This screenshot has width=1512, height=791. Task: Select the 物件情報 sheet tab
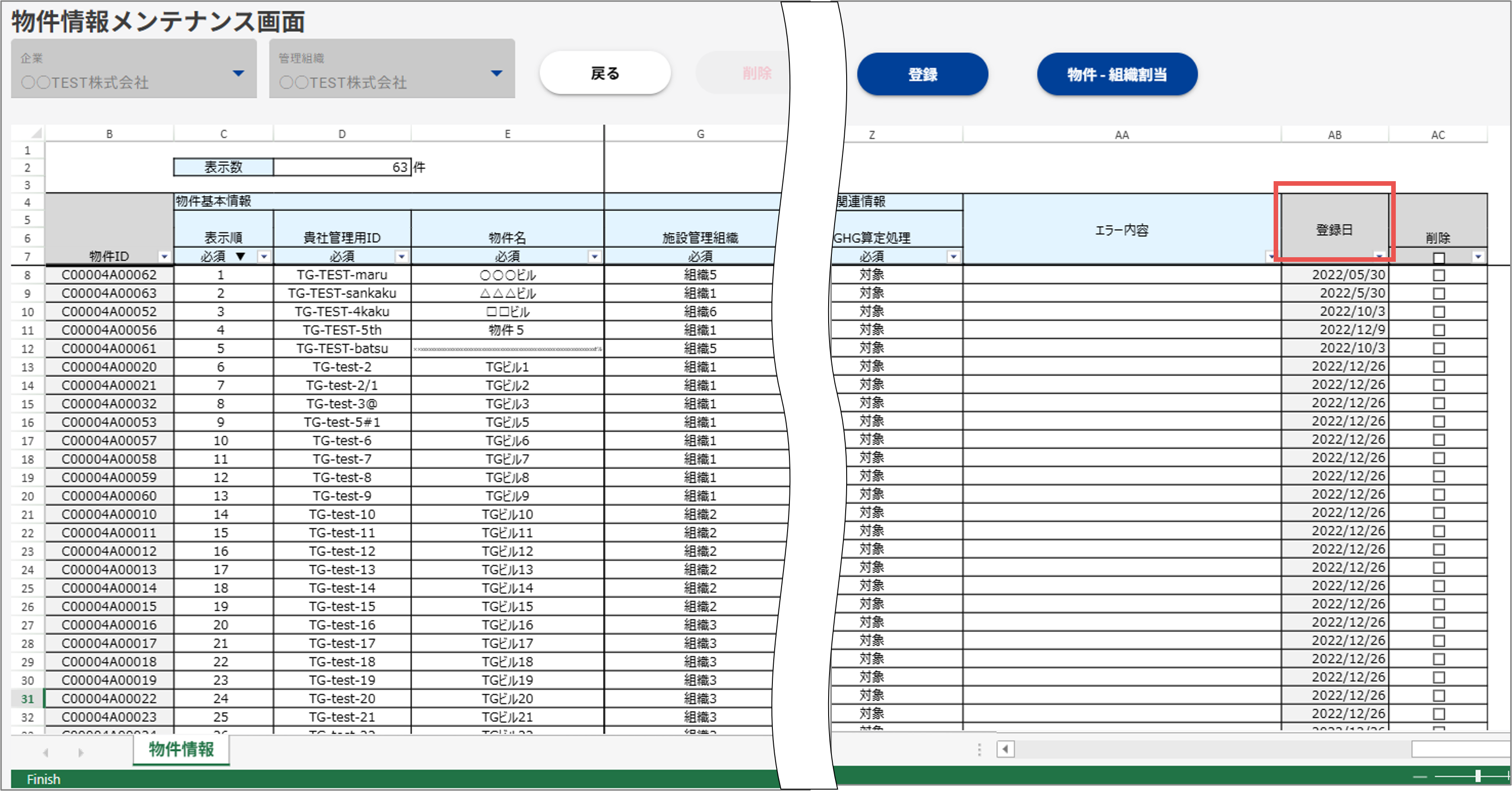point(181,750)
